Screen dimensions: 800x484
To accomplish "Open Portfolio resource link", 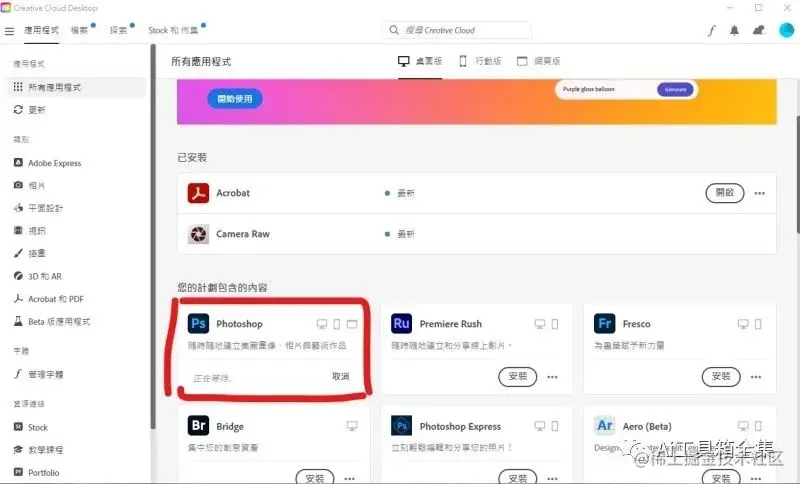I will coord(36,473).
